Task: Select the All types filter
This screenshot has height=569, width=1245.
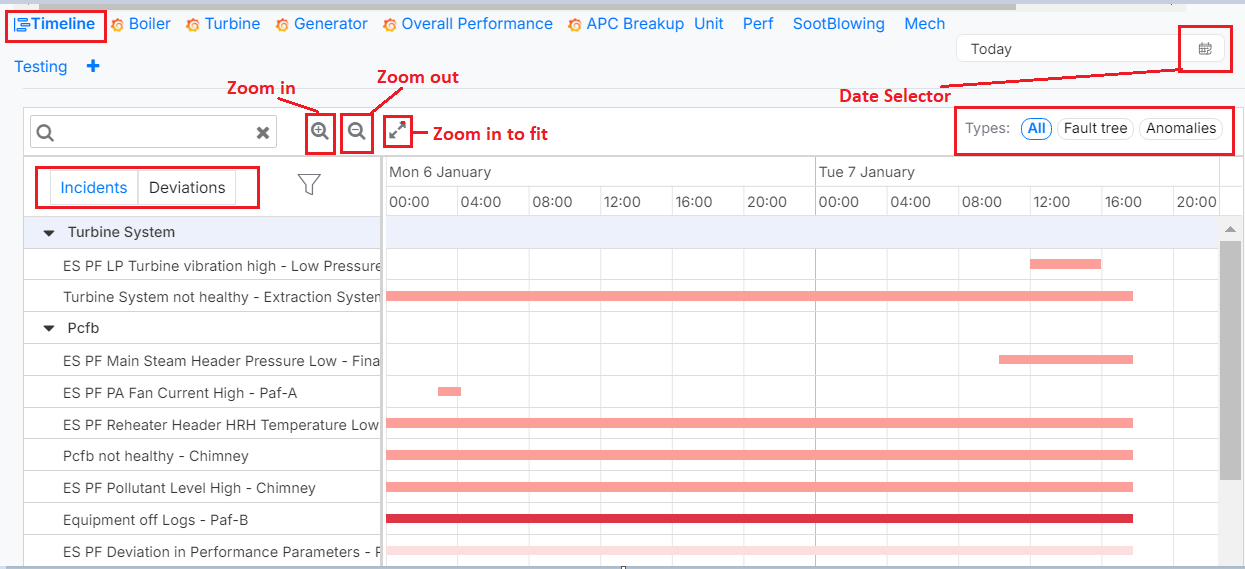Action: tap(1036, 128)
